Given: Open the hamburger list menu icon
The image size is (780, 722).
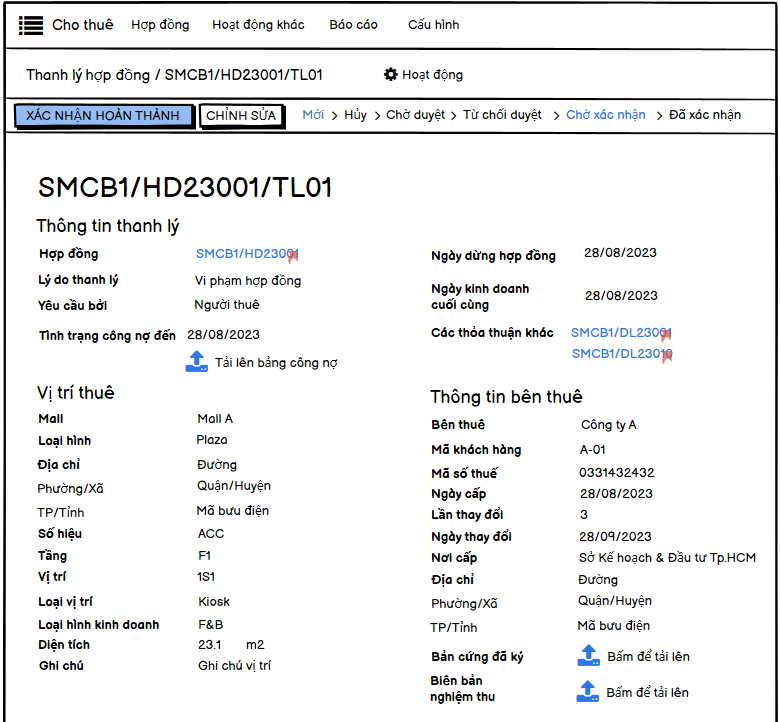Looking at the screenshot, I should pyautogui.click(x=31, y=25).
